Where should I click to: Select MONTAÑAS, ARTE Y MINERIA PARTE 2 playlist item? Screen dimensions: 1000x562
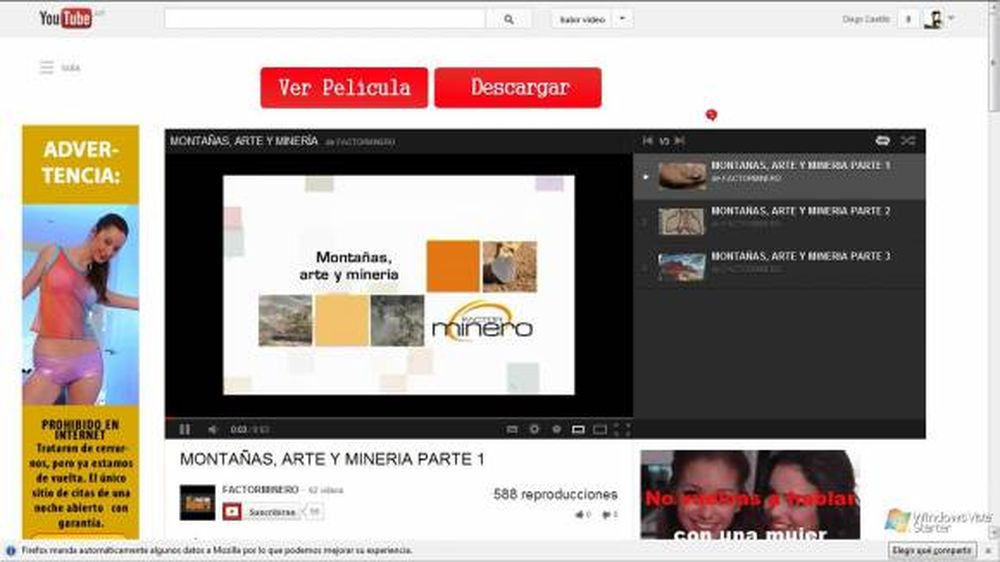click(x=779, y=221)
